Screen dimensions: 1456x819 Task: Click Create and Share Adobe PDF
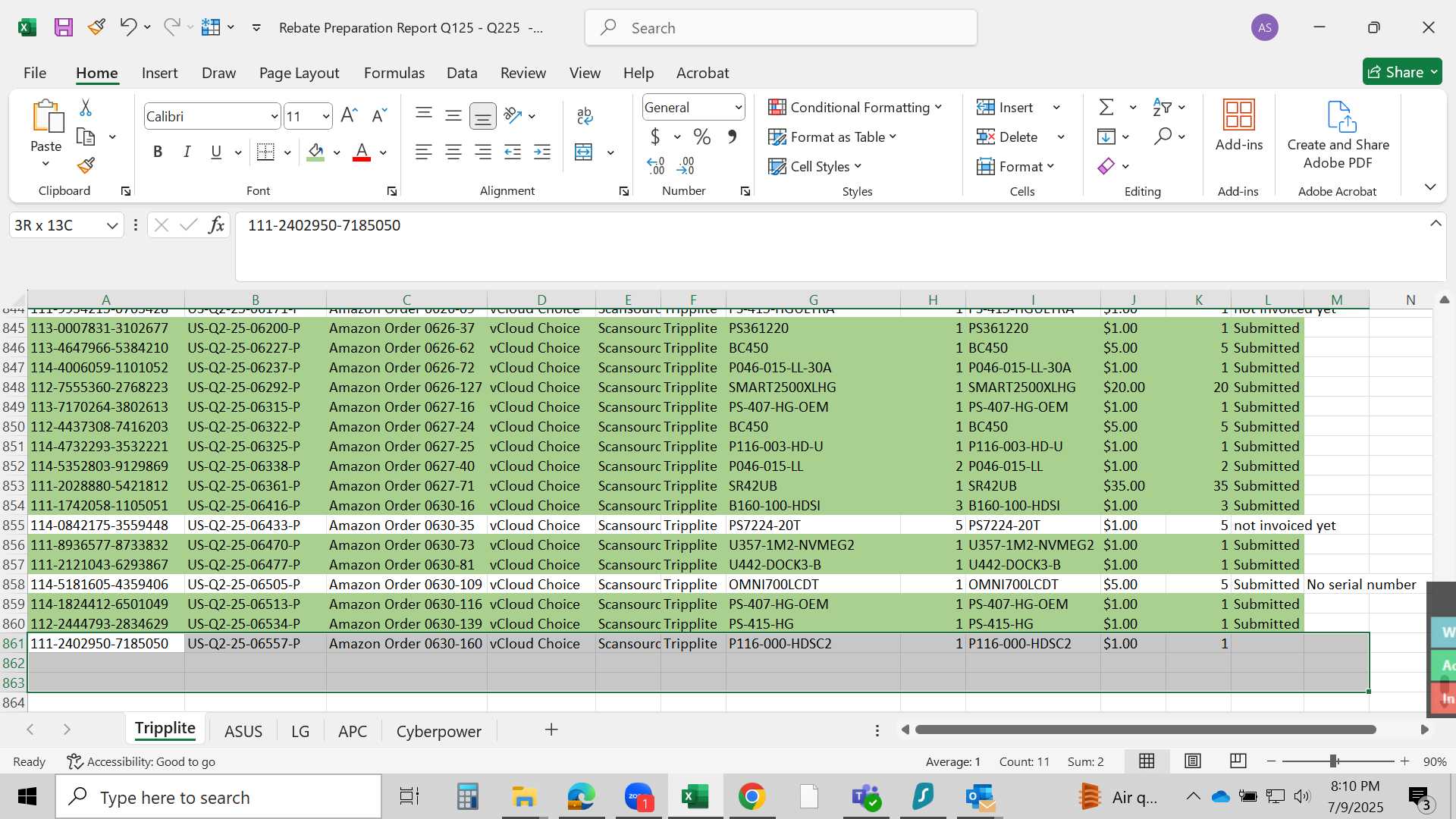[1338, 135]
